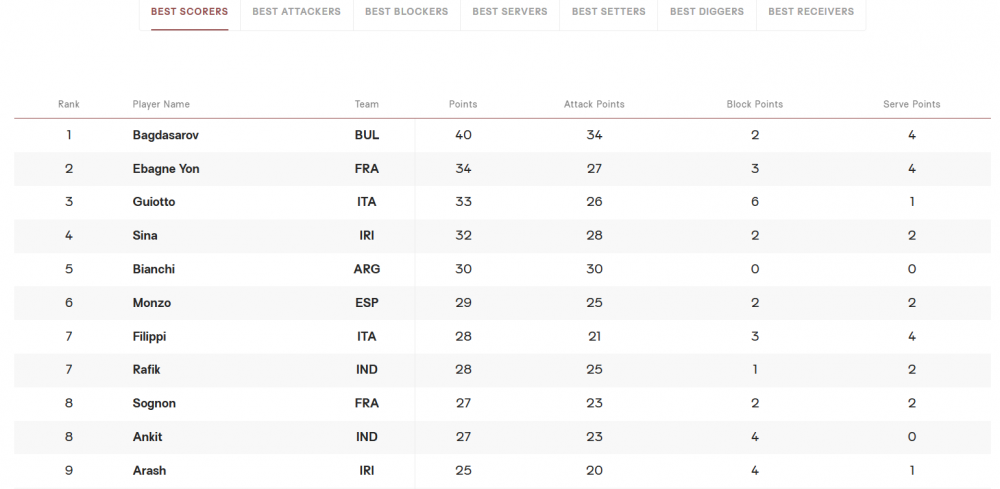Click player name Arash
Screen dimensions: 1000x489
(149, 471)
